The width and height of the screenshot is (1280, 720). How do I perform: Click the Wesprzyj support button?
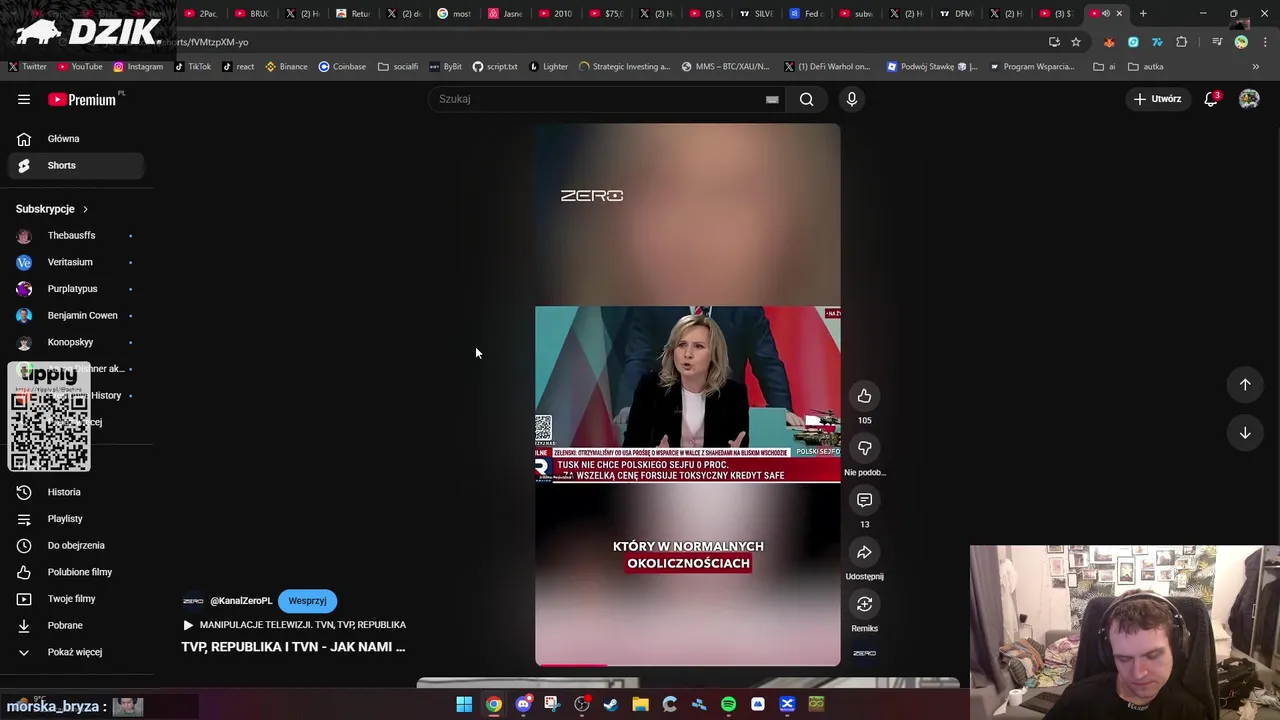point(307,601)
